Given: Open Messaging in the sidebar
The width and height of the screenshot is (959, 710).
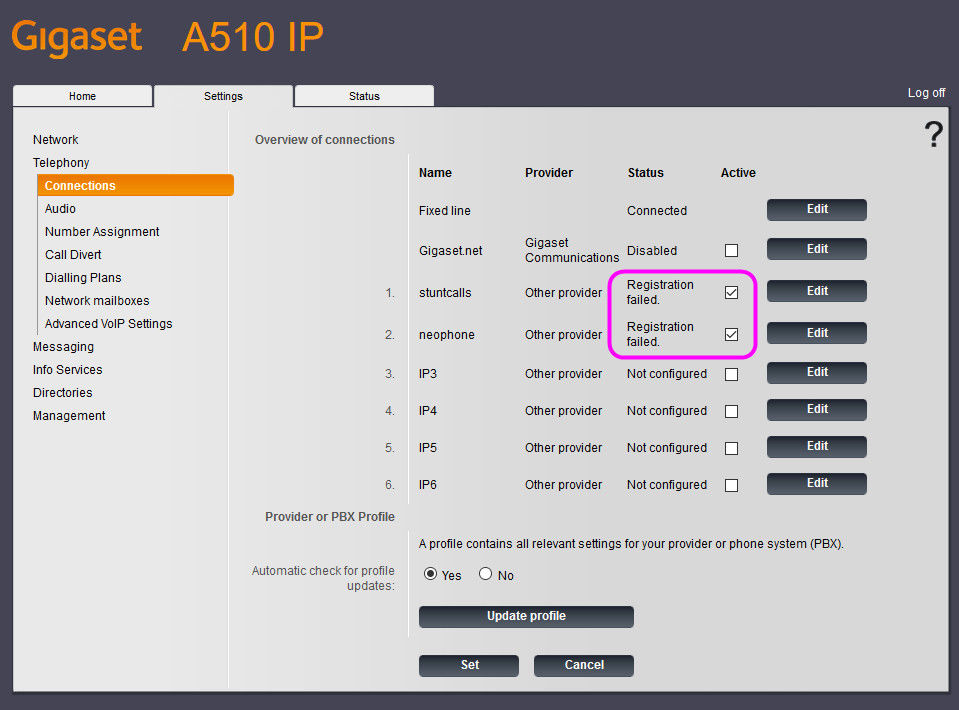Looking at the screenshot, I should coord(64,347).
